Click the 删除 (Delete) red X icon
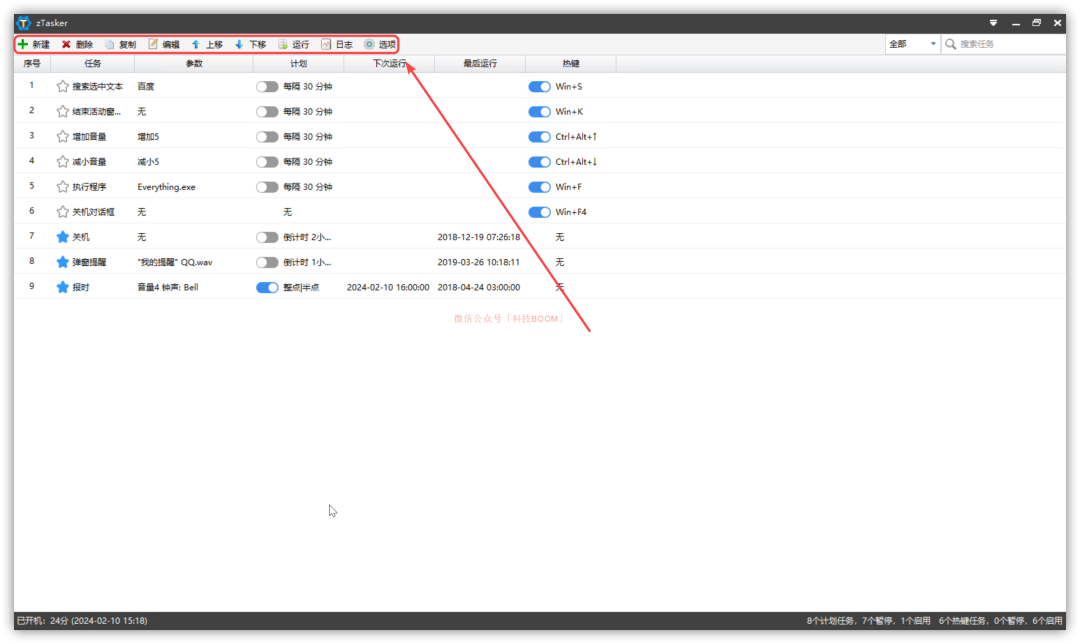Viewport: 1080px width, 644px height. point(67,44)
